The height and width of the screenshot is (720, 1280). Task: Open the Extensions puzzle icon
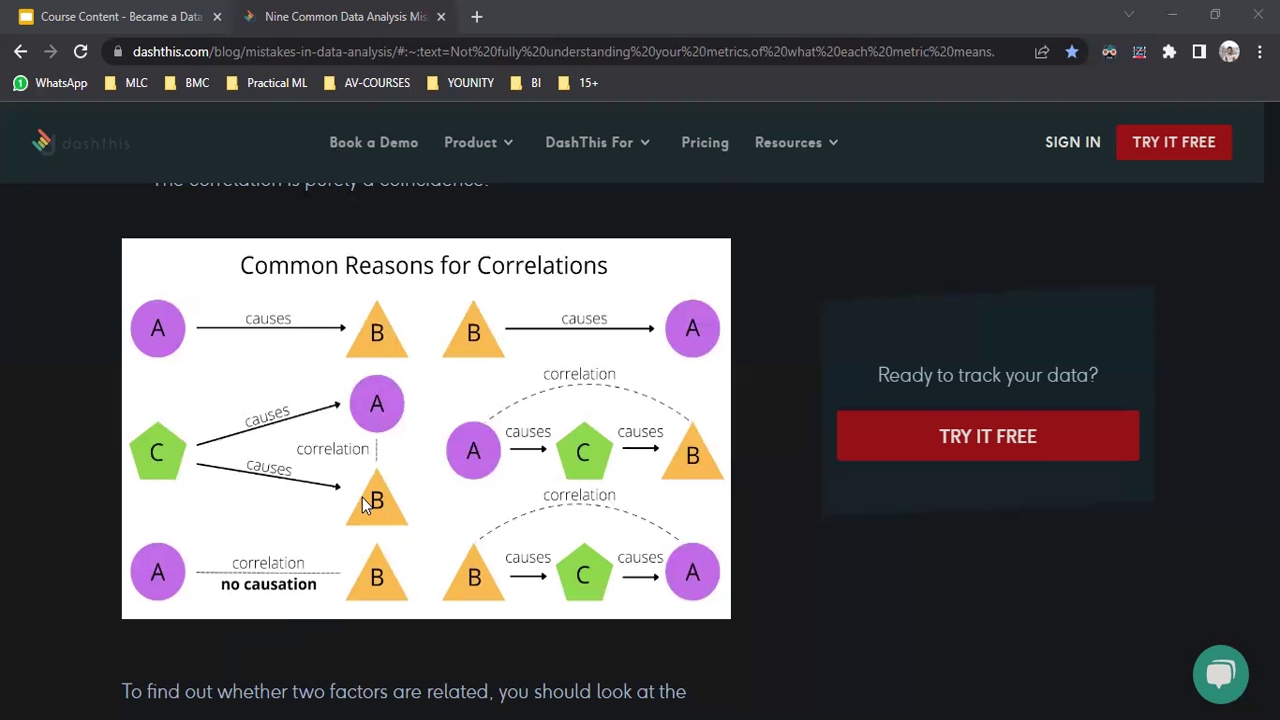pos(1169,52)
